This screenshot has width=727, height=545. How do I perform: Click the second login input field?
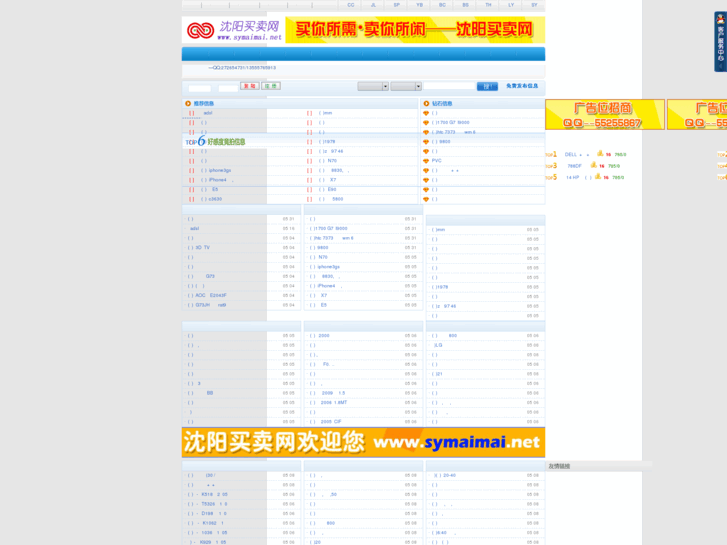228,88
